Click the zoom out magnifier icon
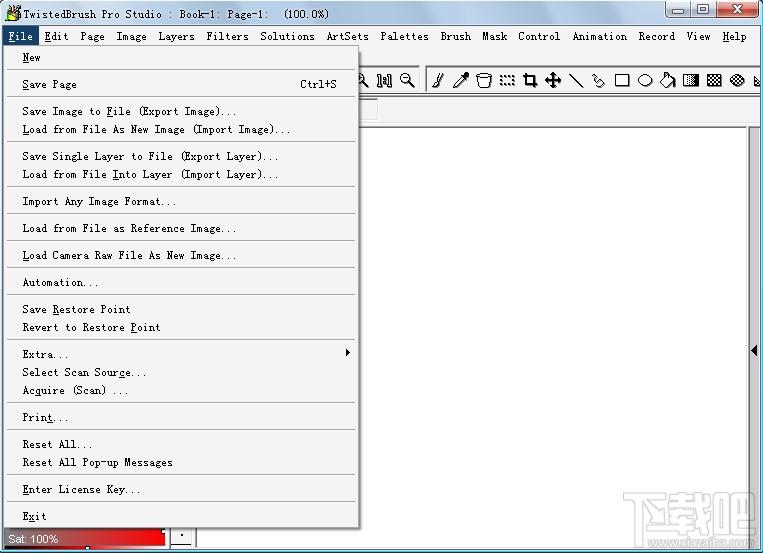Viewport: 763px width, 553px height. 407,80
